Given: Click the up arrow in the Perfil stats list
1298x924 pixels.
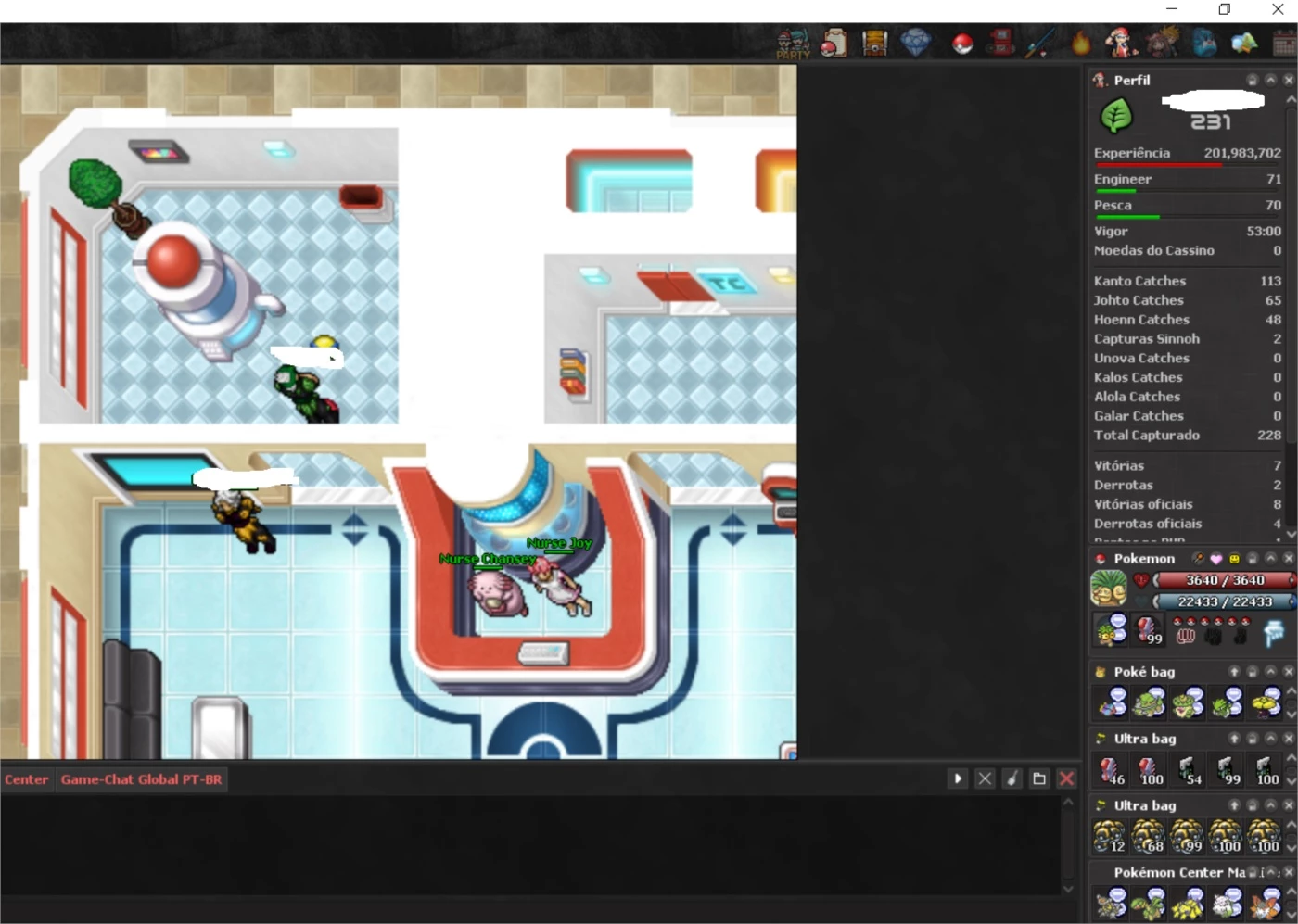Looking at the screenshot, I should (x=1291, y=99).
